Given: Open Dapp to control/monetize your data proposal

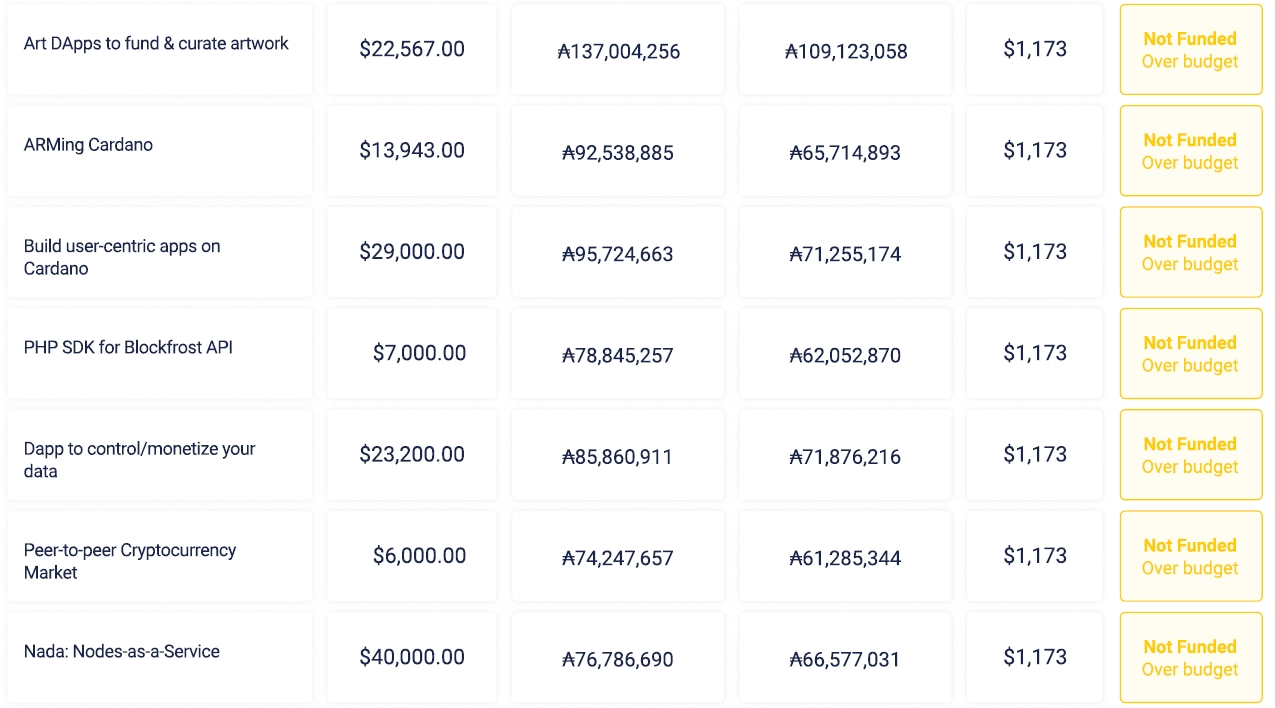Looking at the screenshot, I should [139, 460].
